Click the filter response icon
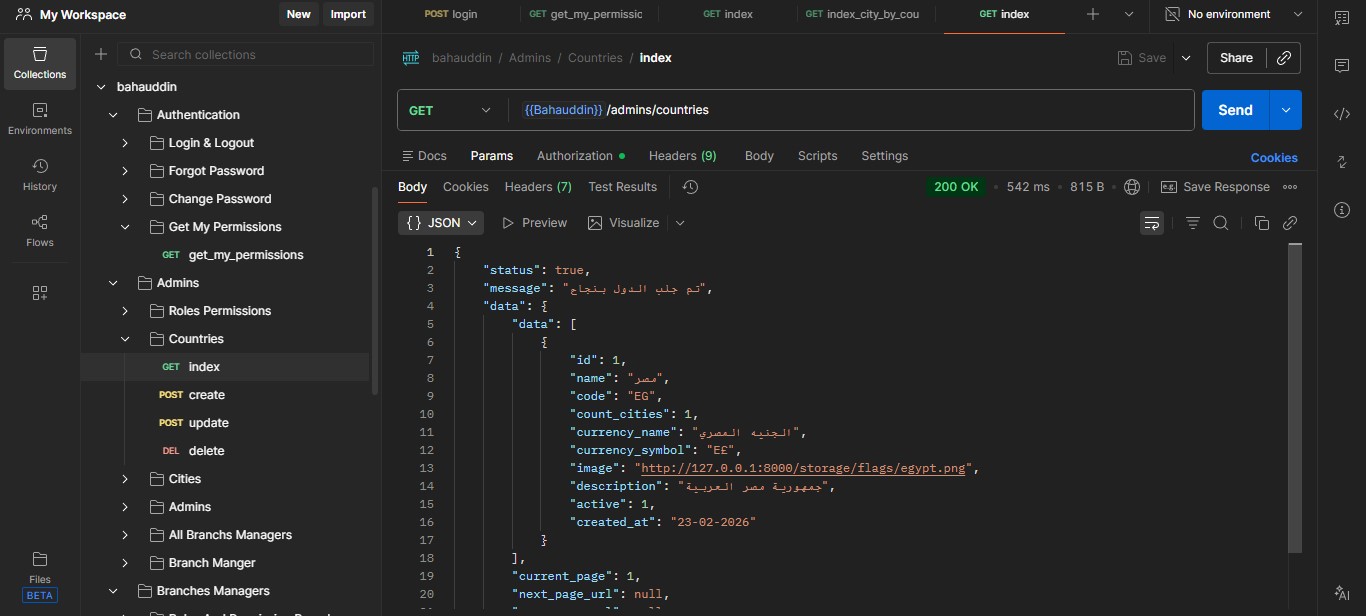 coord(1192,223)
